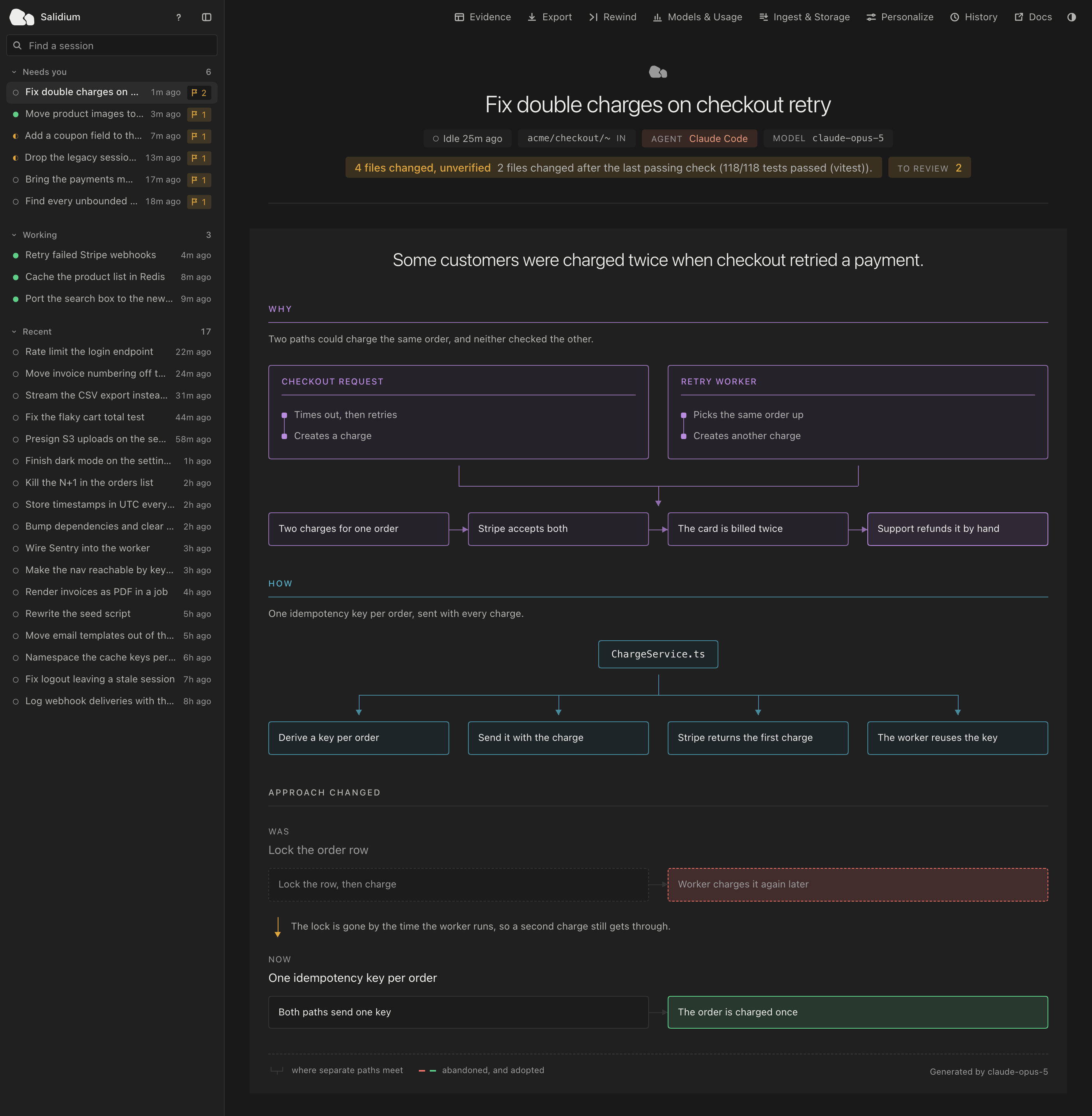This screenshot has width=1092, height=1116.
Task: Open Fix the flaky cart total test
Action: [x=112, y=417]
